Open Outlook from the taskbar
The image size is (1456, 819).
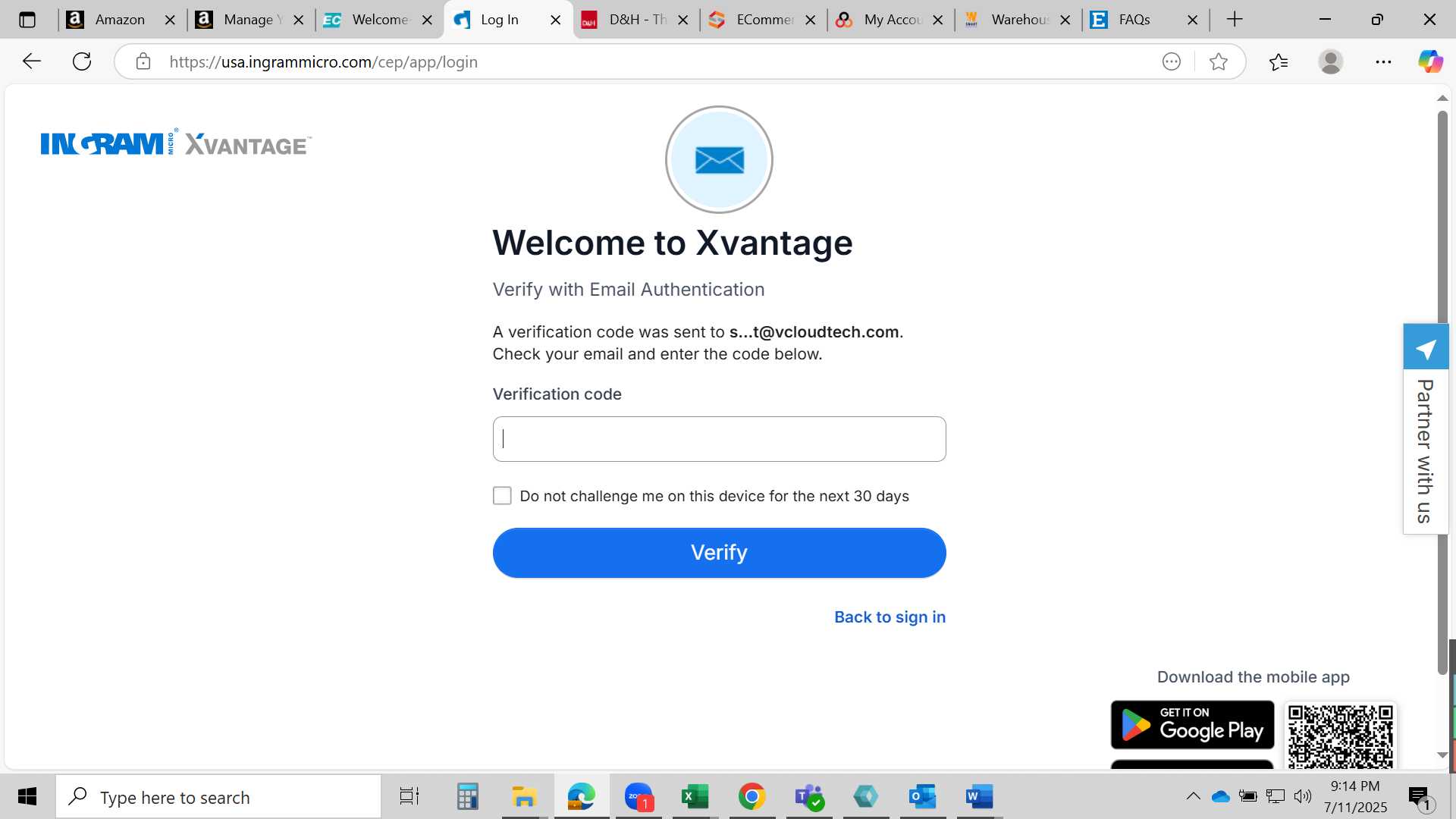[x=922, y=796]
